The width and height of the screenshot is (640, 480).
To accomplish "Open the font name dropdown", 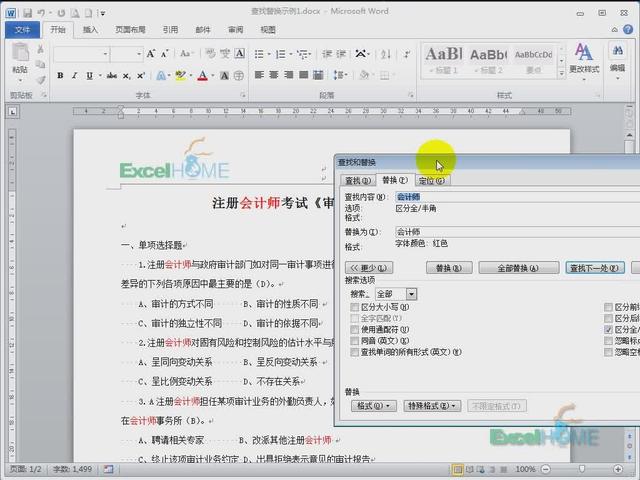I will click(x=105, y=54).
